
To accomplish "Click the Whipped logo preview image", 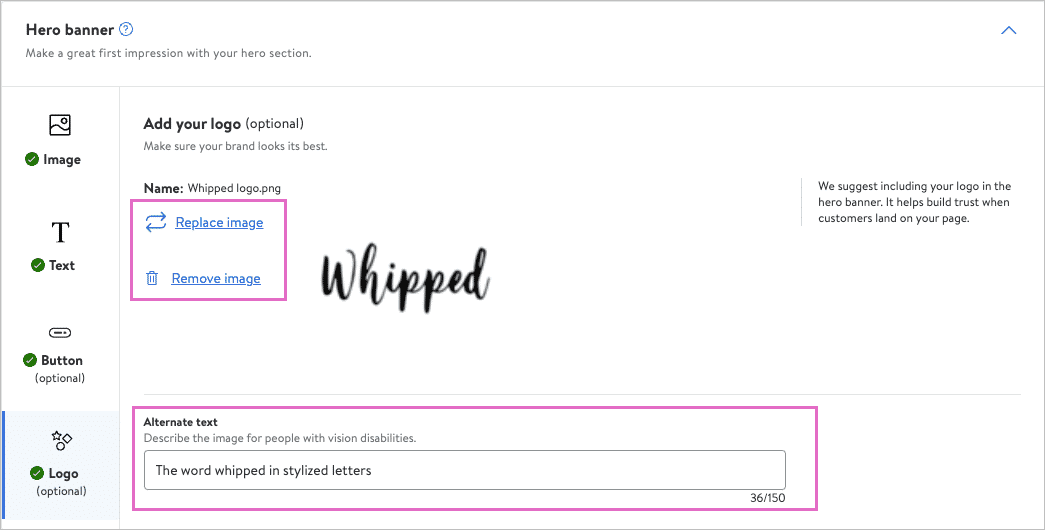I will [x=406, y=277].
